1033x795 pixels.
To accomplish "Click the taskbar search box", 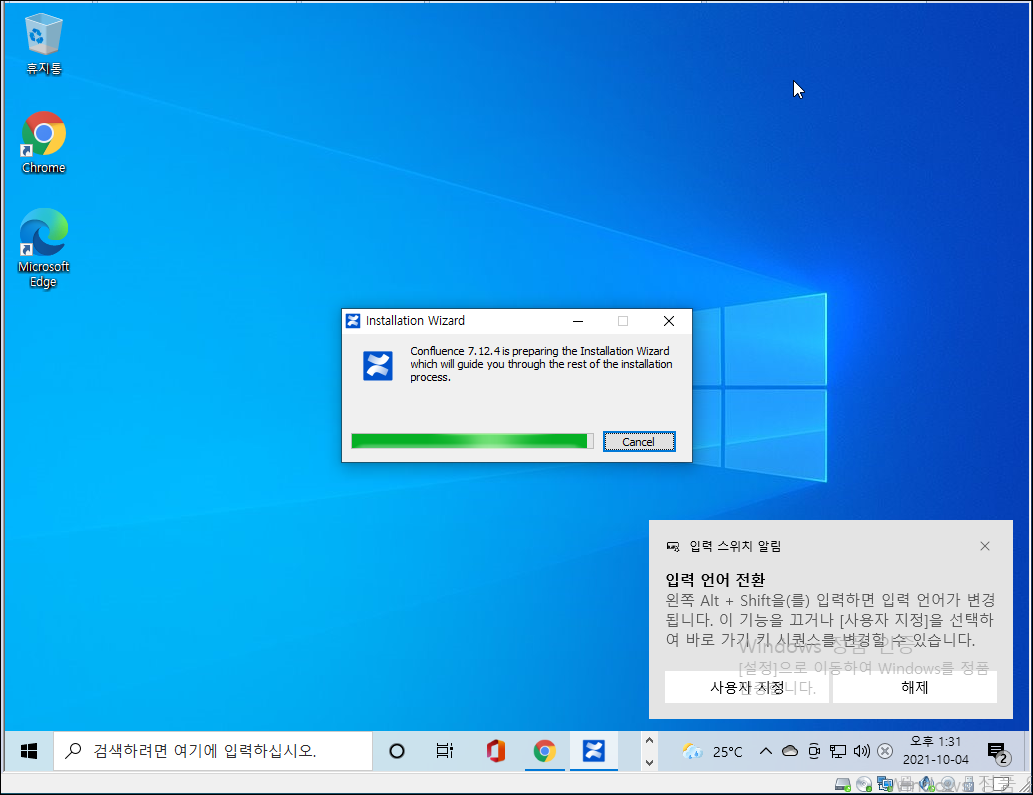I will 213,751.
